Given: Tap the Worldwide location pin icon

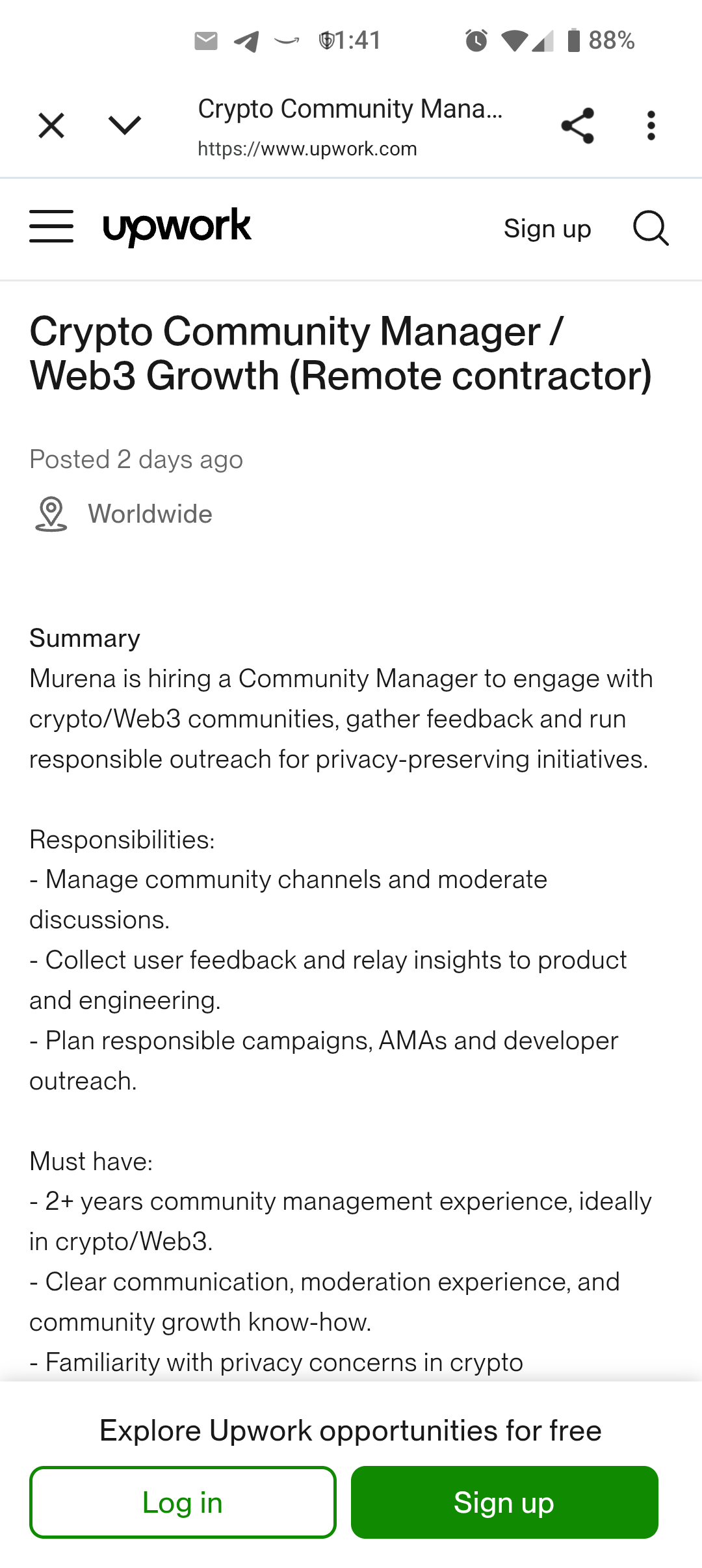Looking at the screenshot, I should click(x=51, y=514).
